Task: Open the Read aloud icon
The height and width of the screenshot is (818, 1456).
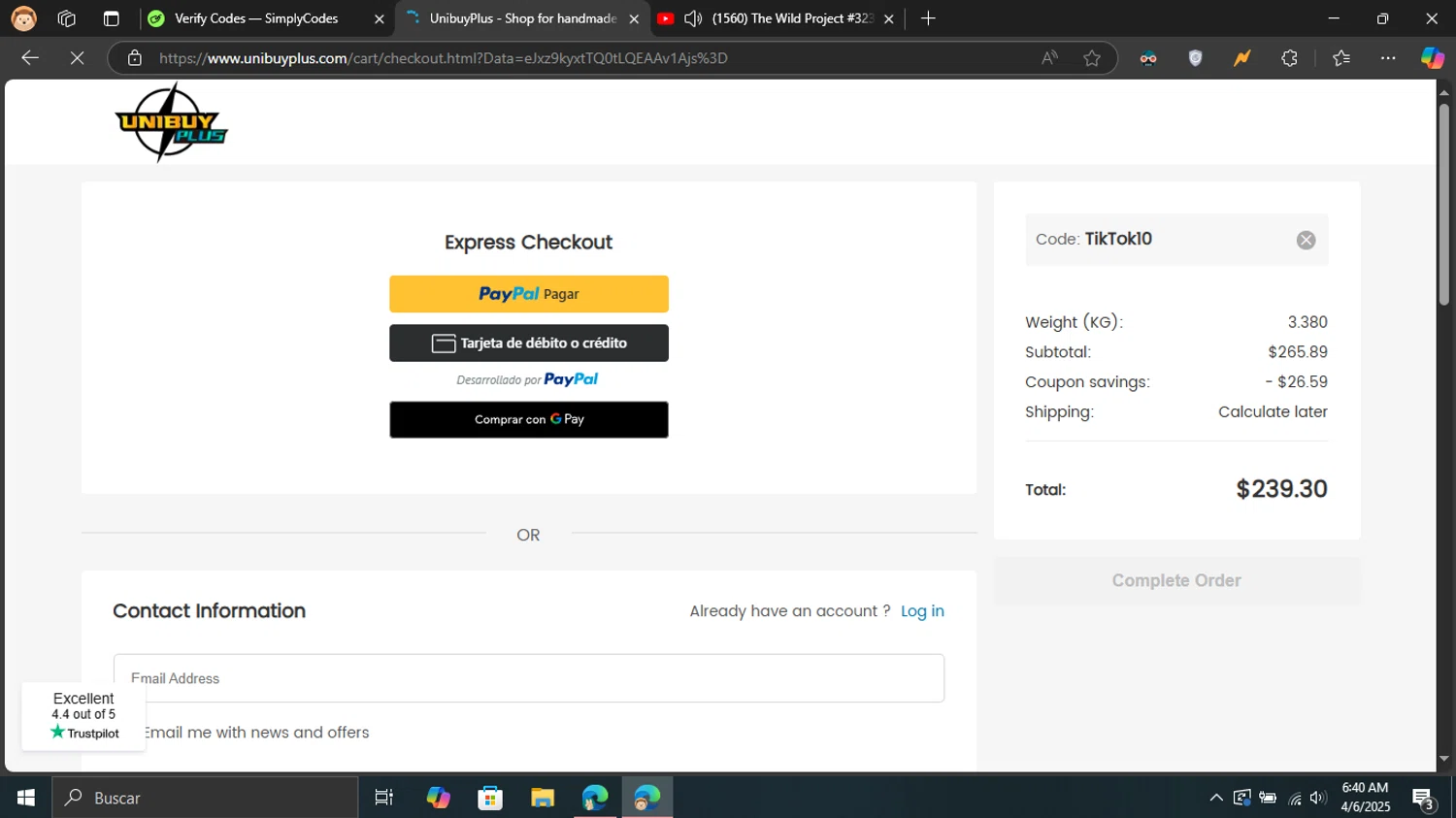Action: 1050,58
